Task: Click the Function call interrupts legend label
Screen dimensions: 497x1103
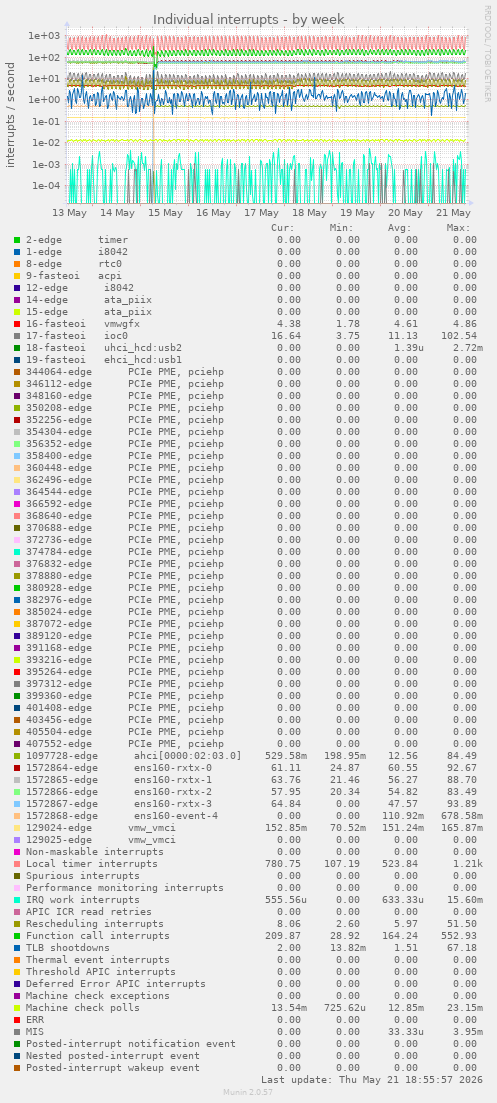Action: [x=98, y=936]
